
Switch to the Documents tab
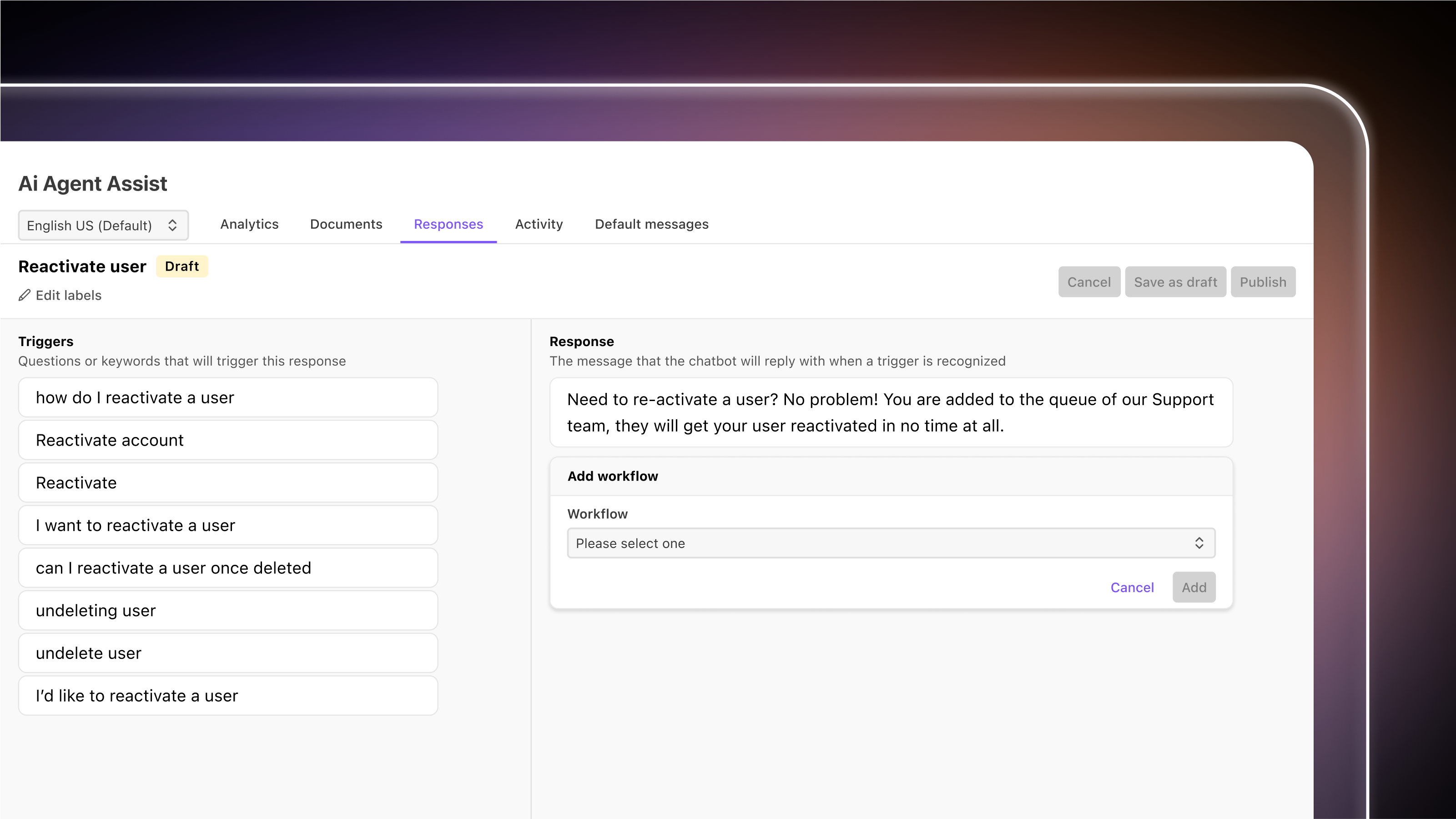pos(346,224)
